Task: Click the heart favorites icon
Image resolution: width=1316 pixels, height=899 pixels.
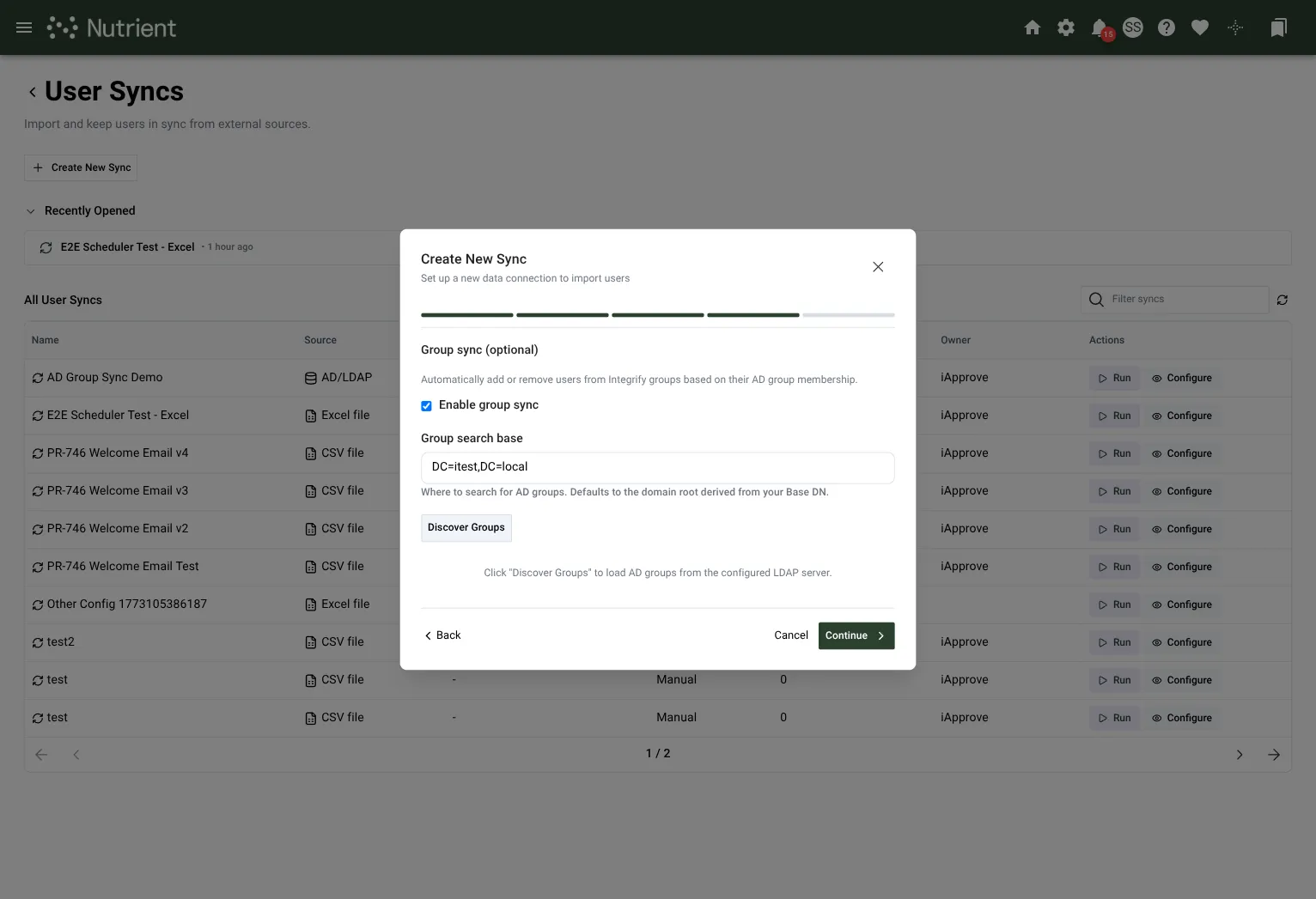Action: click(x=1200, y=27)
